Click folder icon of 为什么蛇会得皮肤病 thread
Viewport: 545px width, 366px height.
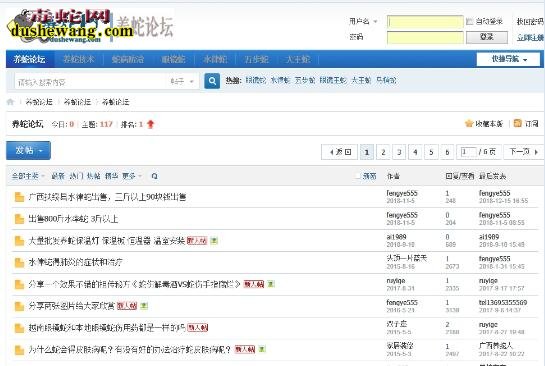[19, 350]
